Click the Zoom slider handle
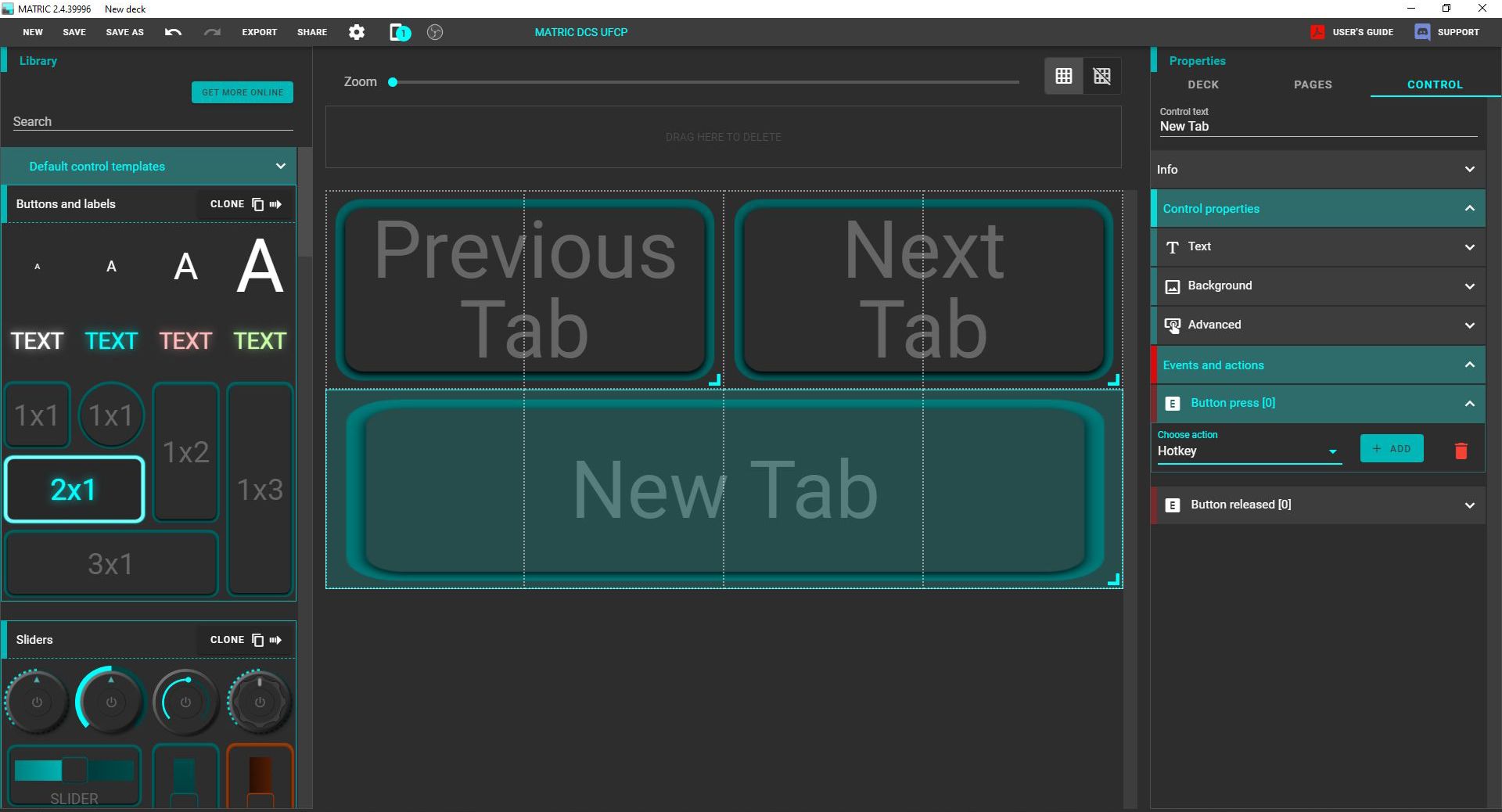This screenshot has height=812, width=1502. [393, 82]
